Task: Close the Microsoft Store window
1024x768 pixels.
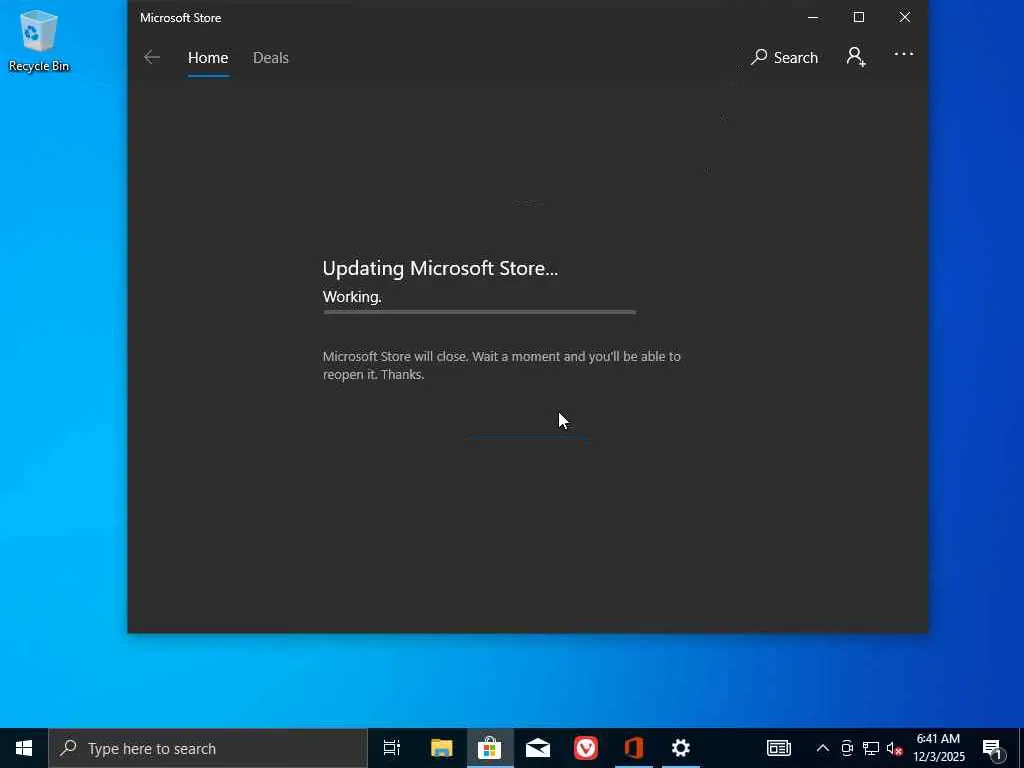Action: [904, 18]
